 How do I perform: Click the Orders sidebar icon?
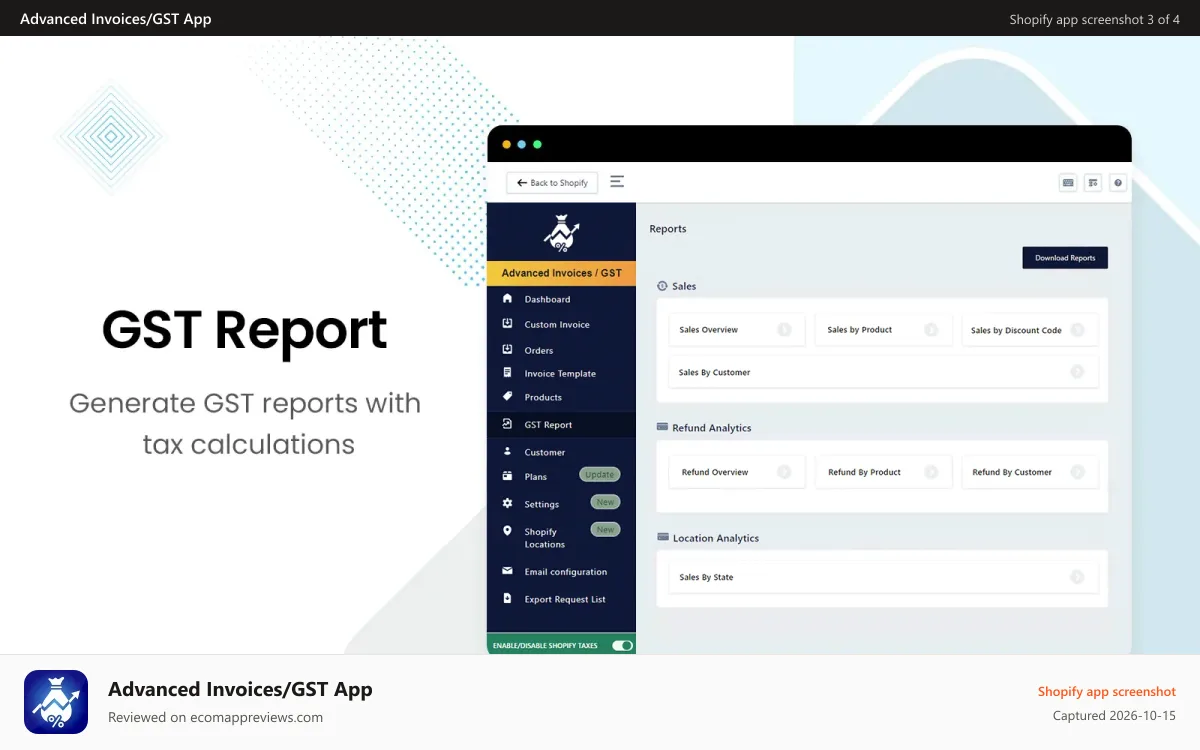click(507, 349)
